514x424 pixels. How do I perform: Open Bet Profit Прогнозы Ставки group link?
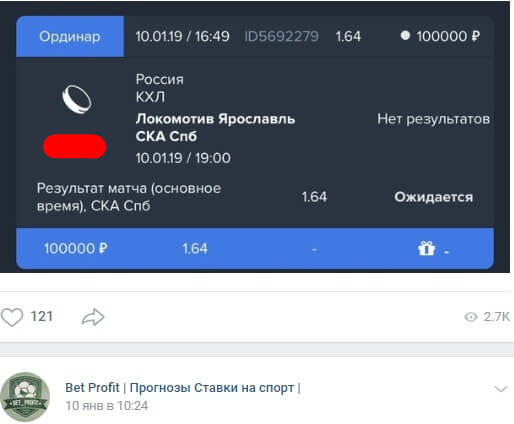pyautogui.click(x=183, y=388)
